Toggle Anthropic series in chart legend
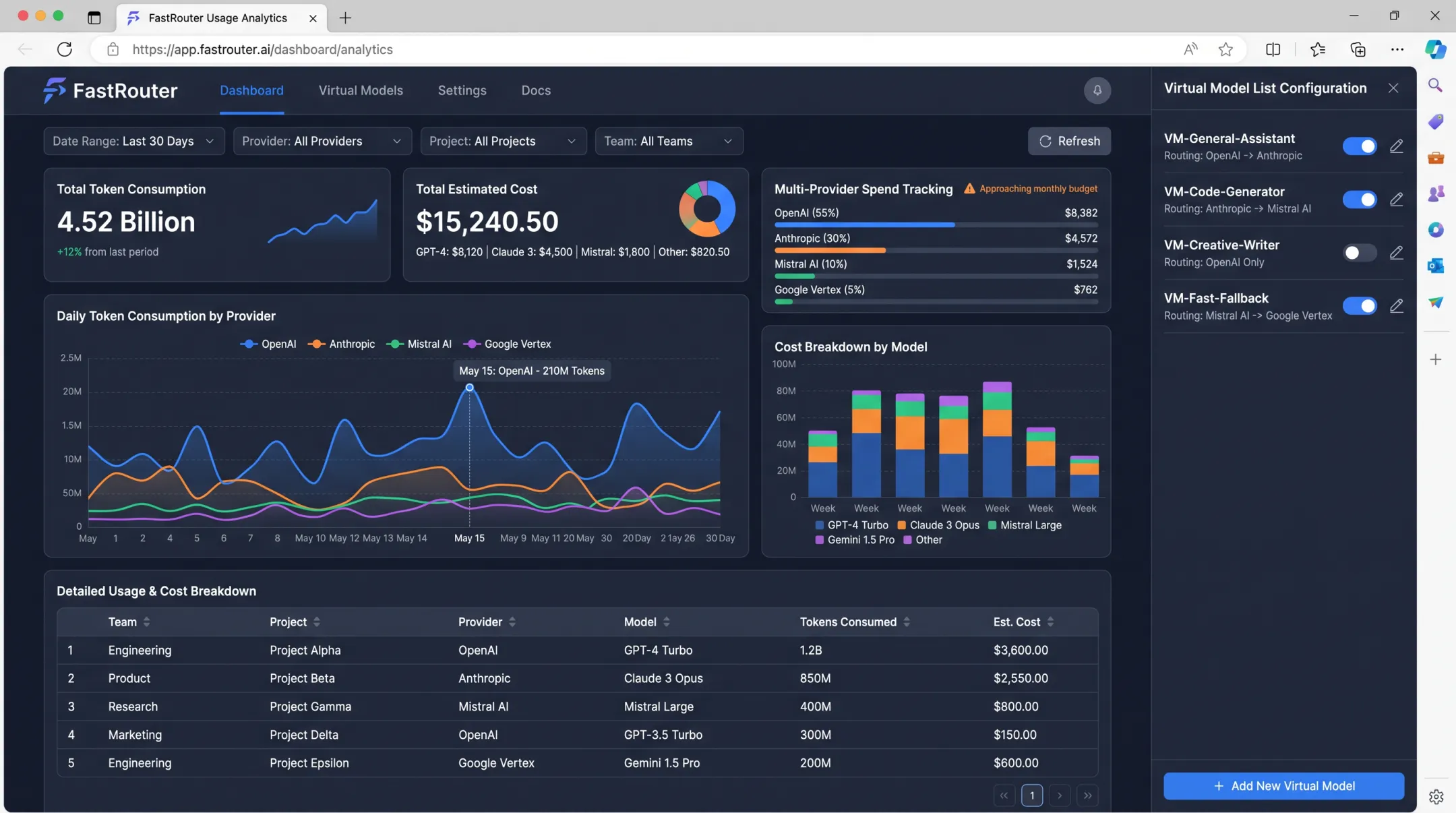The image size is (1456, 813). (x=341, y=344)
